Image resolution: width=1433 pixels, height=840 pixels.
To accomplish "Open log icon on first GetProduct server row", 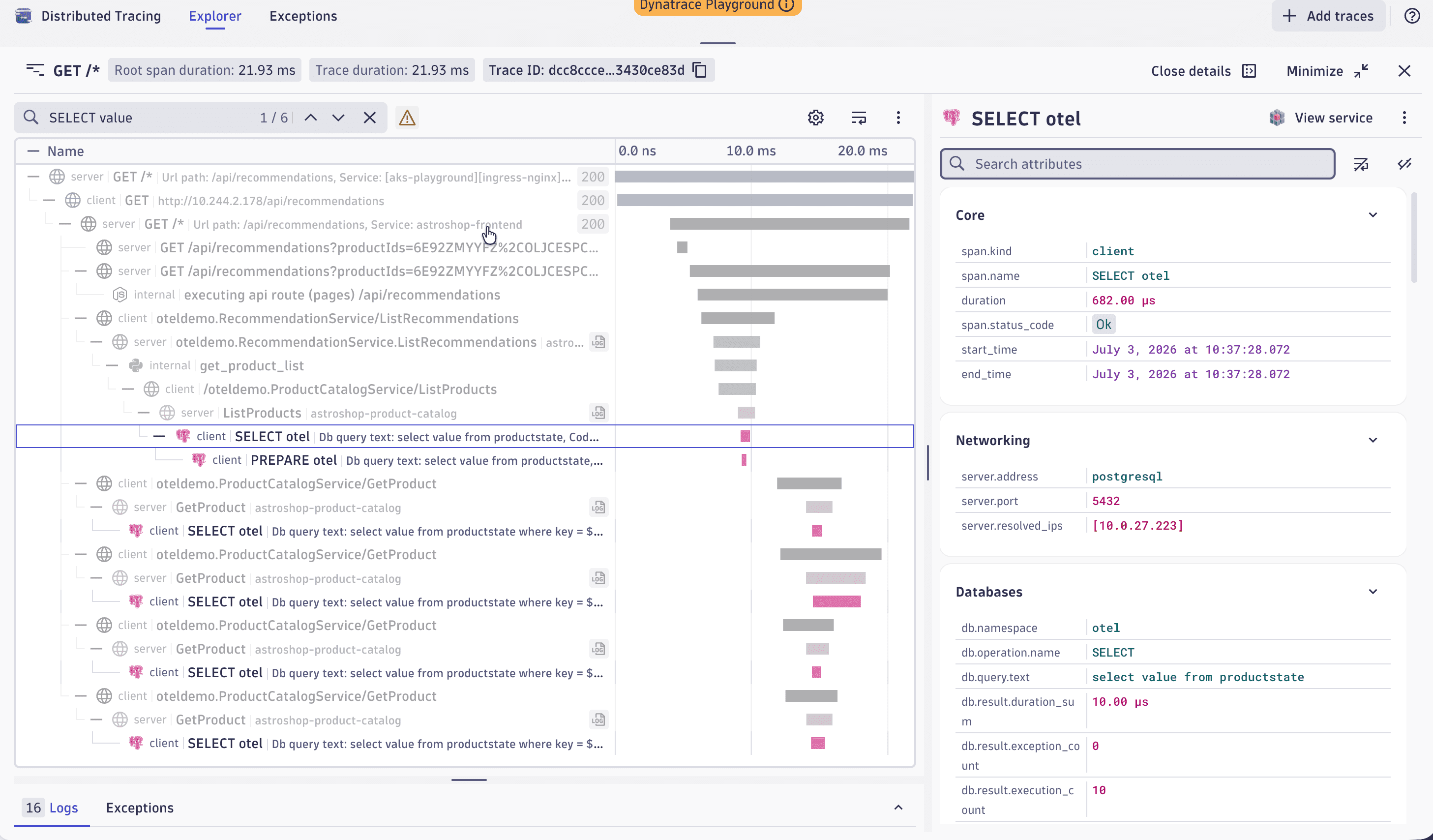I will tap(598, 508).
